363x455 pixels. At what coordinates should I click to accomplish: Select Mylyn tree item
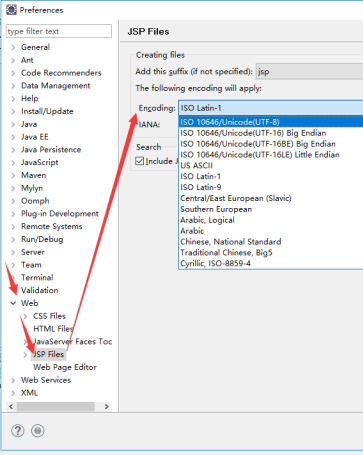(x=32, y=188)
